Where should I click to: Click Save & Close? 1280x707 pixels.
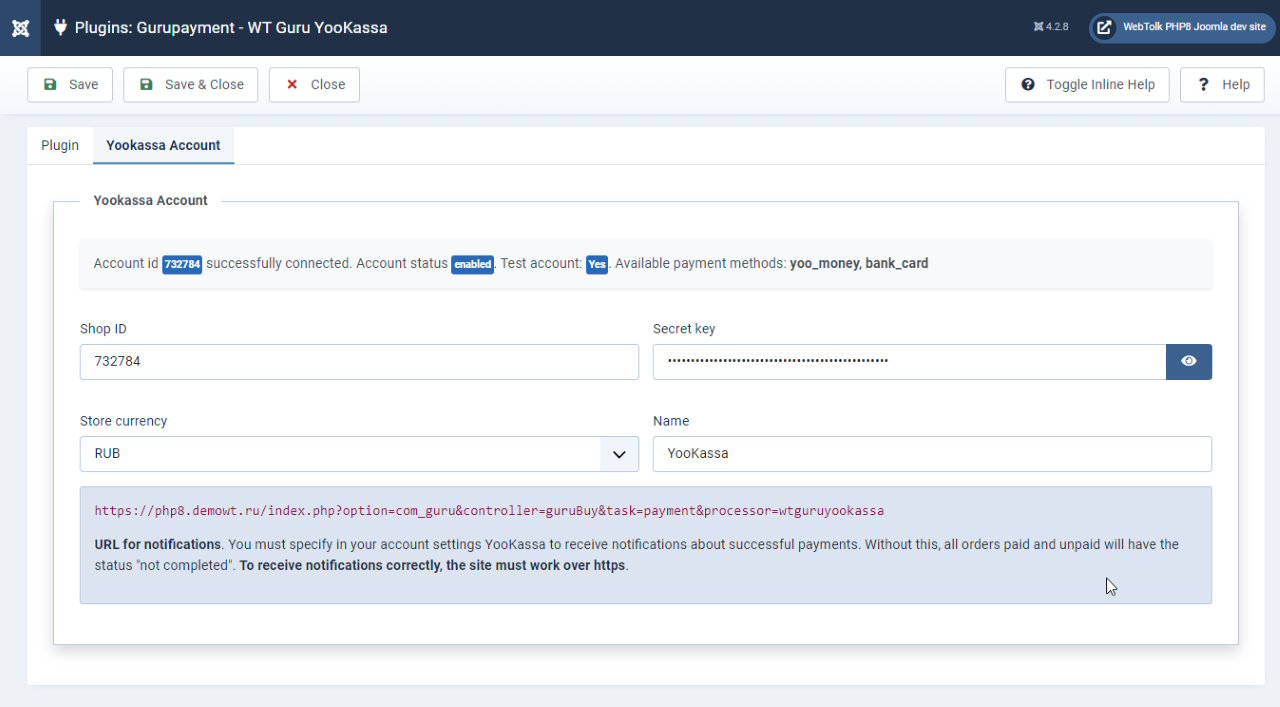191,85
